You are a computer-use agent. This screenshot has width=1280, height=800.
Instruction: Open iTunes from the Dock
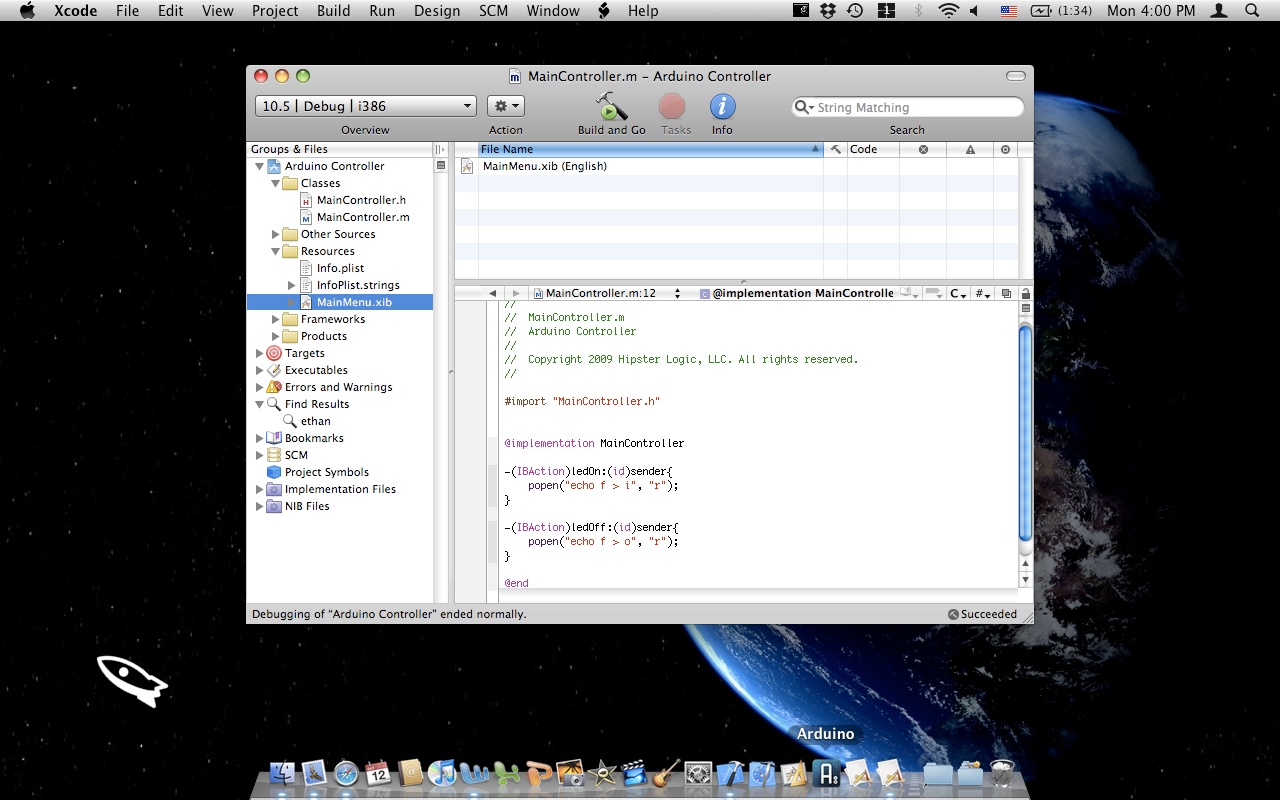[441, 773]
